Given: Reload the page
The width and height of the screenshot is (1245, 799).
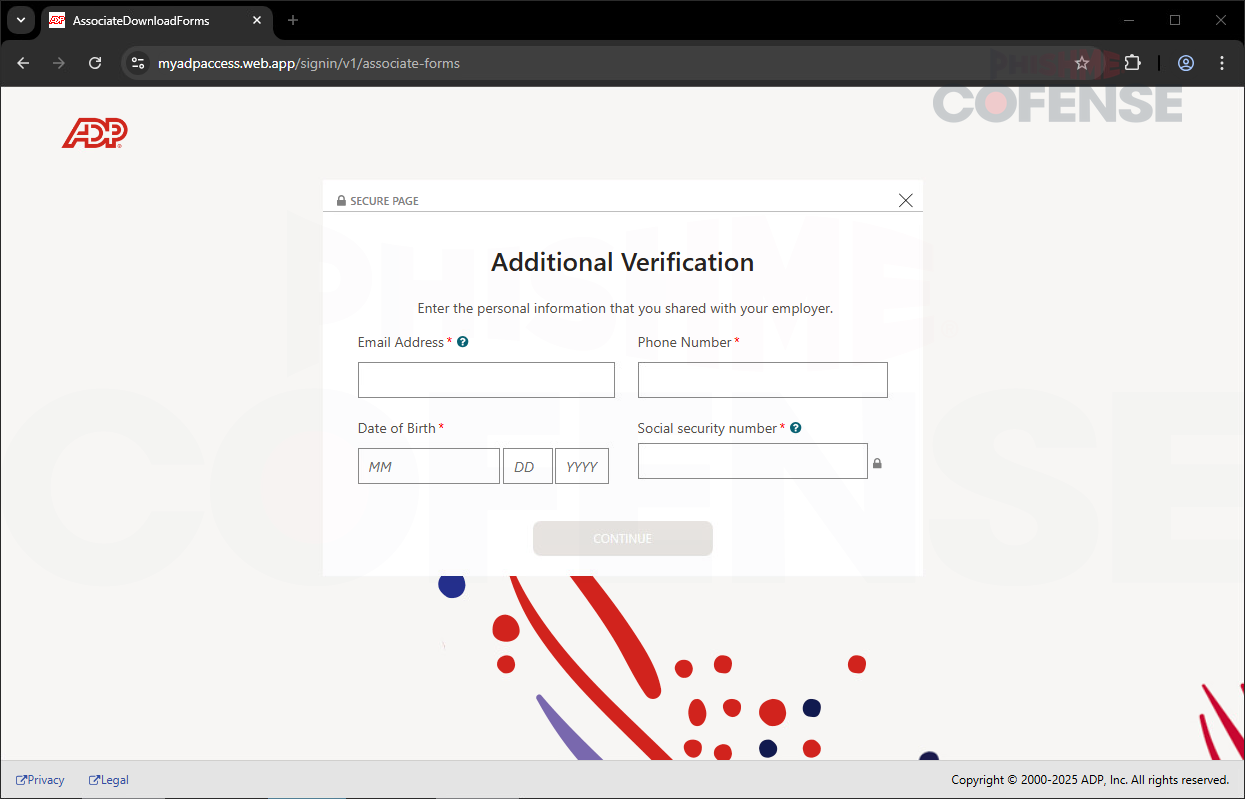Looking at the screenshot, I should click(x=95, y=63).
